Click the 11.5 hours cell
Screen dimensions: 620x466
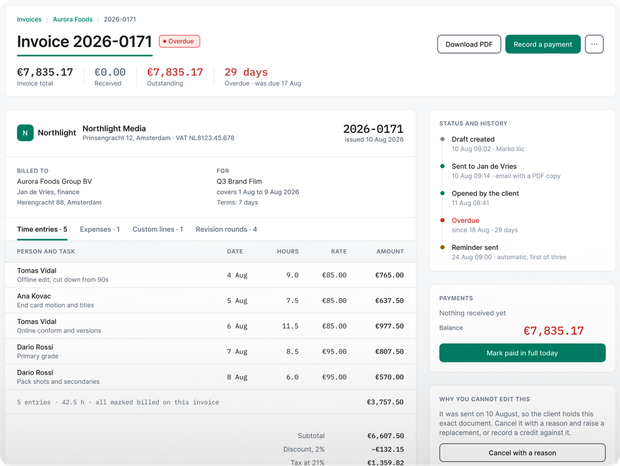pyautogui.click(x=290, y=326)
